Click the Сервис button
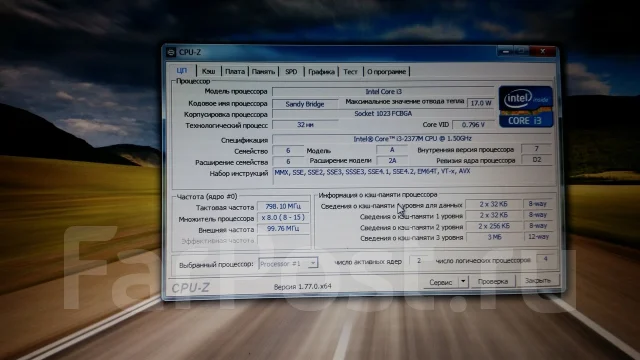Screen dimensions: 640x360 440,282
